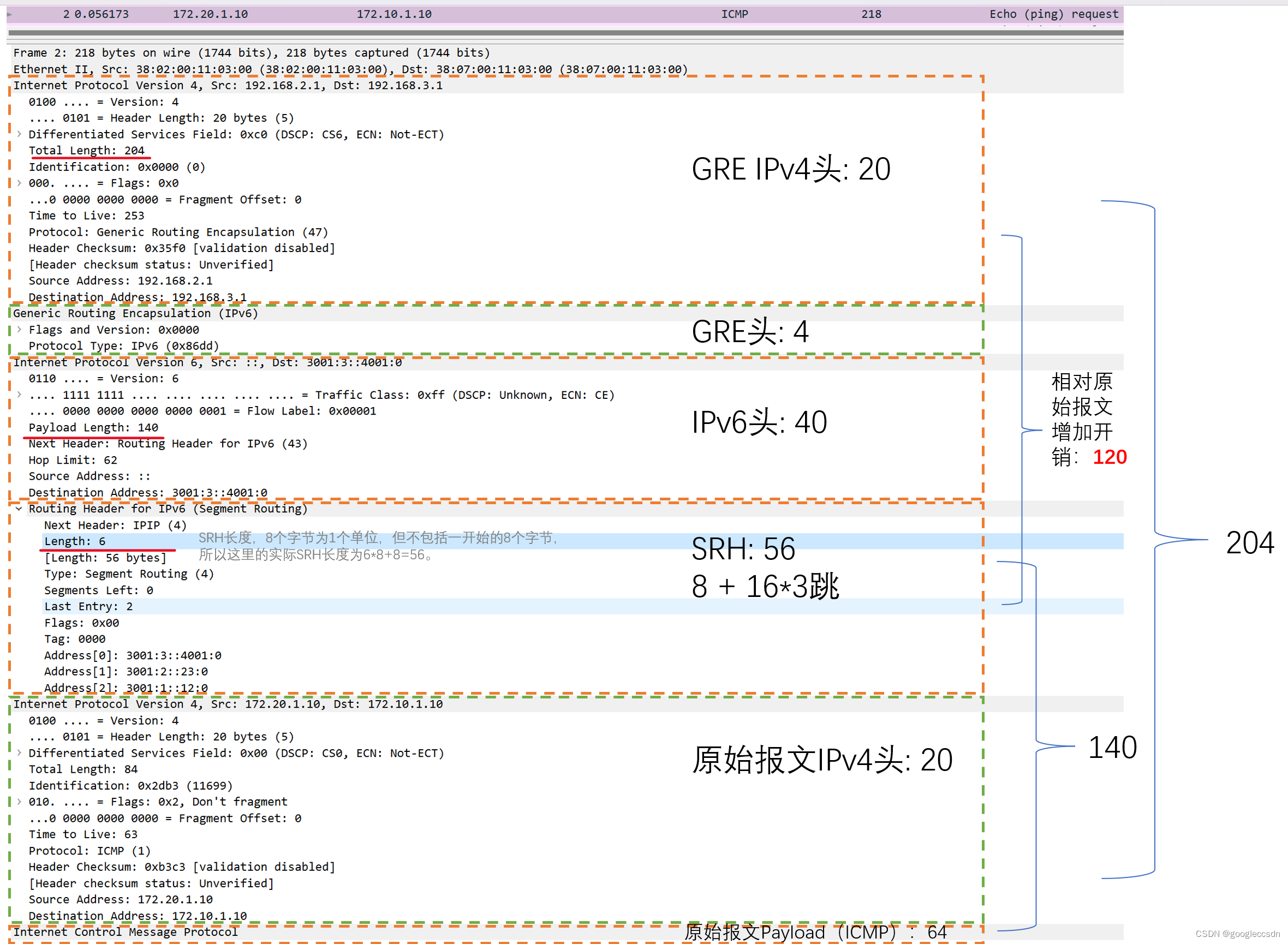Click GRE Protocol Type: IPv6 line
The height and width of the screenshot is (944, 1288).
(x=124, y=346)
